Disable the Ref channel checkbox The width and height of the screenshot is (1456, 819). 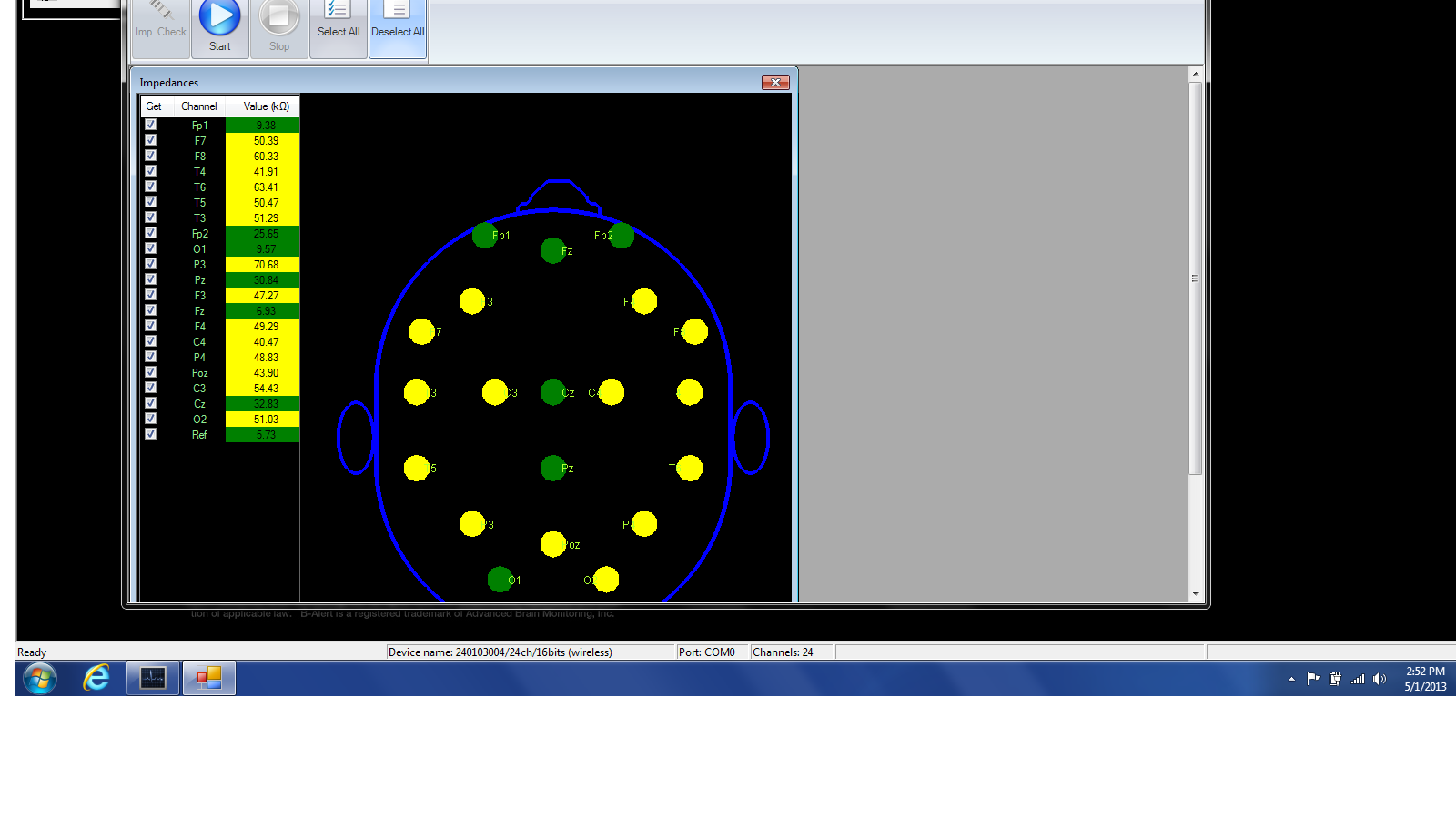[151, 434]
